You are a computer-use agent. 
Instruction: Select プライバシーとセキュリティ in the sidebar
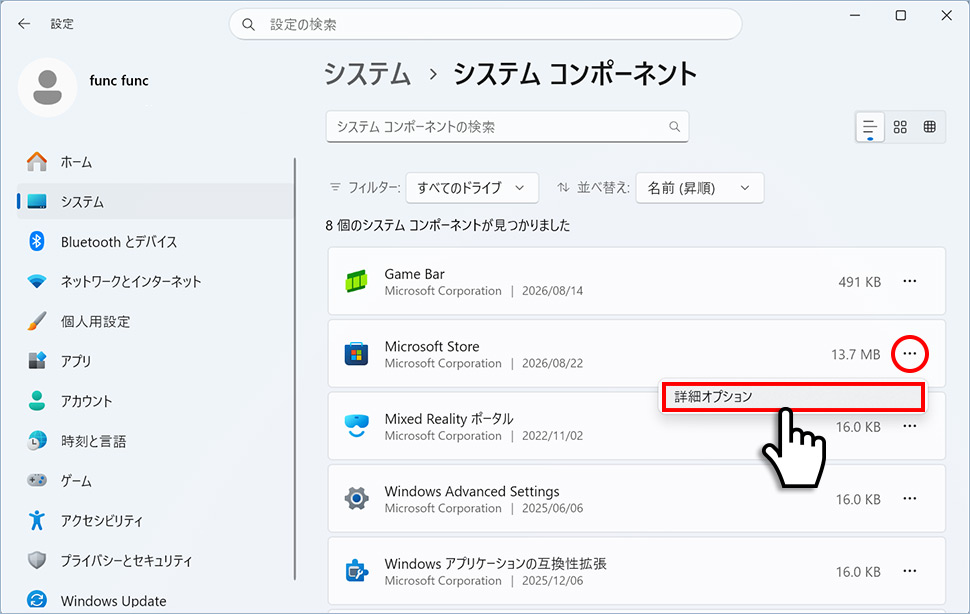[x=155, y=560]
